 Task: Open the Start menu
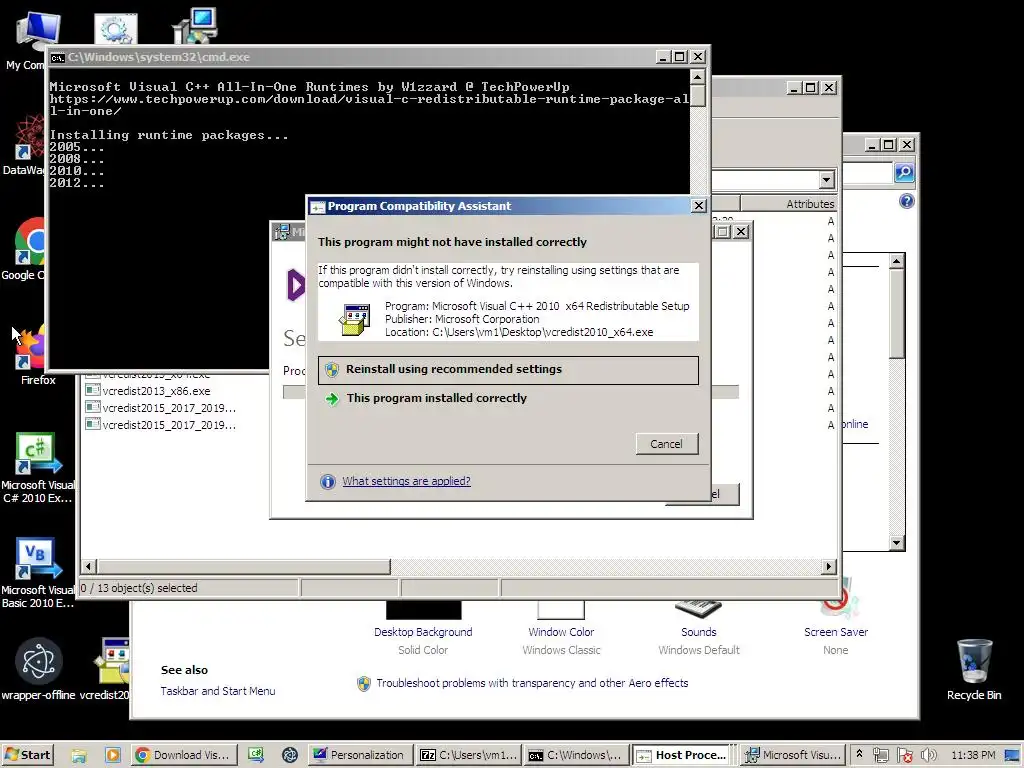click(27, 756)
